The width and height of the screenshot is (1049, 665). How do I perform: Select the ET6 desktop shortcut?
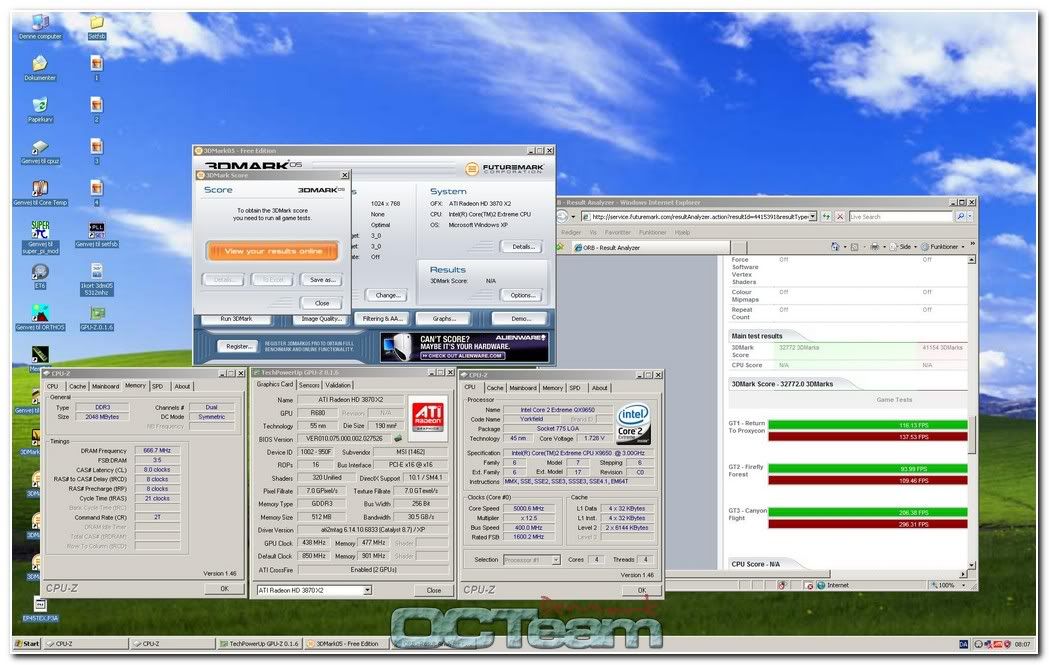40,276
